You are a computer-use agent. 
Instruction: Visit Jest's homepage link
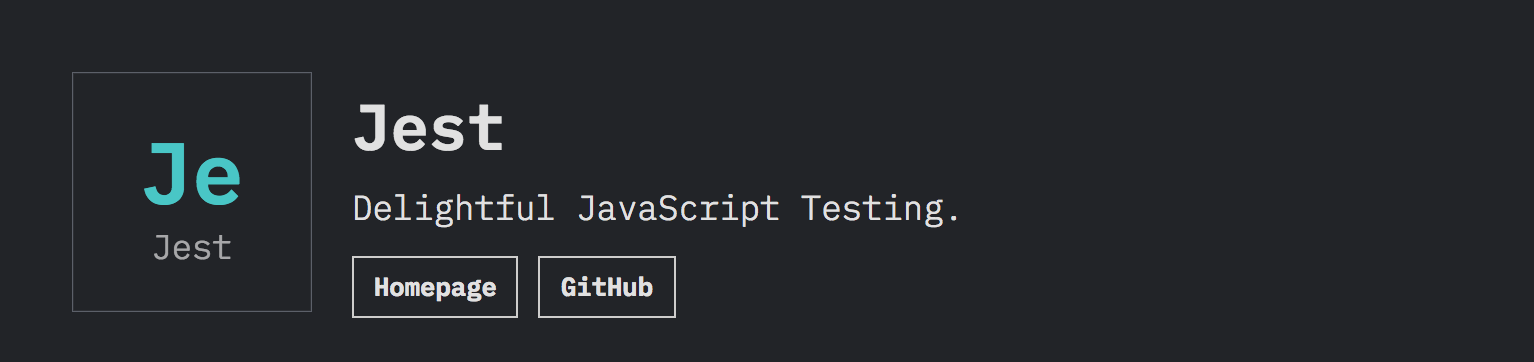tap(435, 287)
